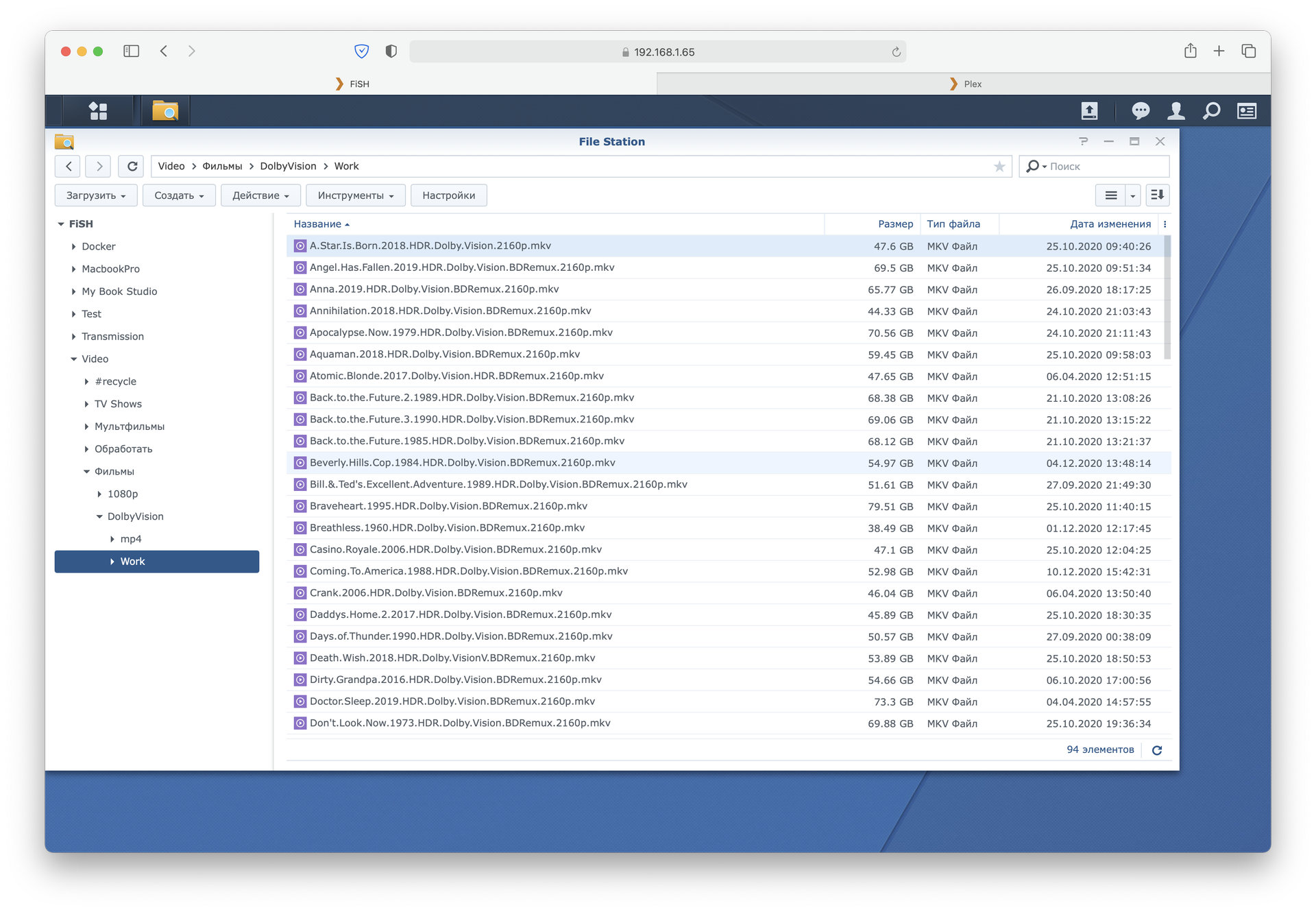This screenshot has width=1316, height=912.
Task: Click the DSM search magnifier icon
Action: 1211,110
